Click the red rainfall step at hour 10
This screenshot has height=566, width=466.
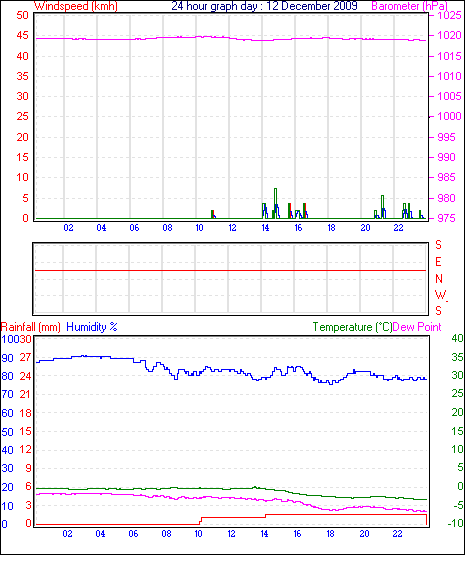click(201, 521)
